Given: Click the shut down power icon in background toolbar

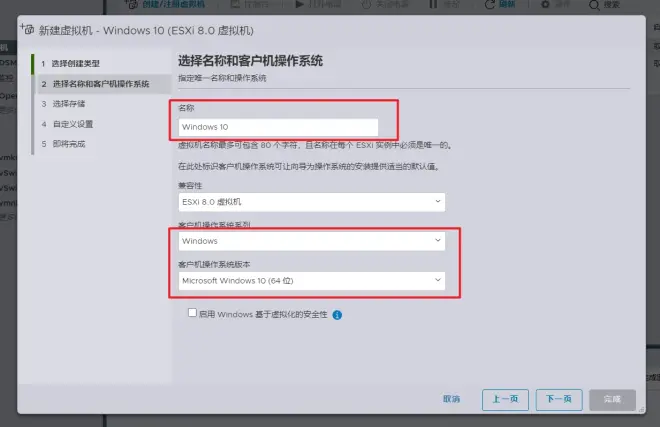Looking at the screenshot, I should [367, 4].
